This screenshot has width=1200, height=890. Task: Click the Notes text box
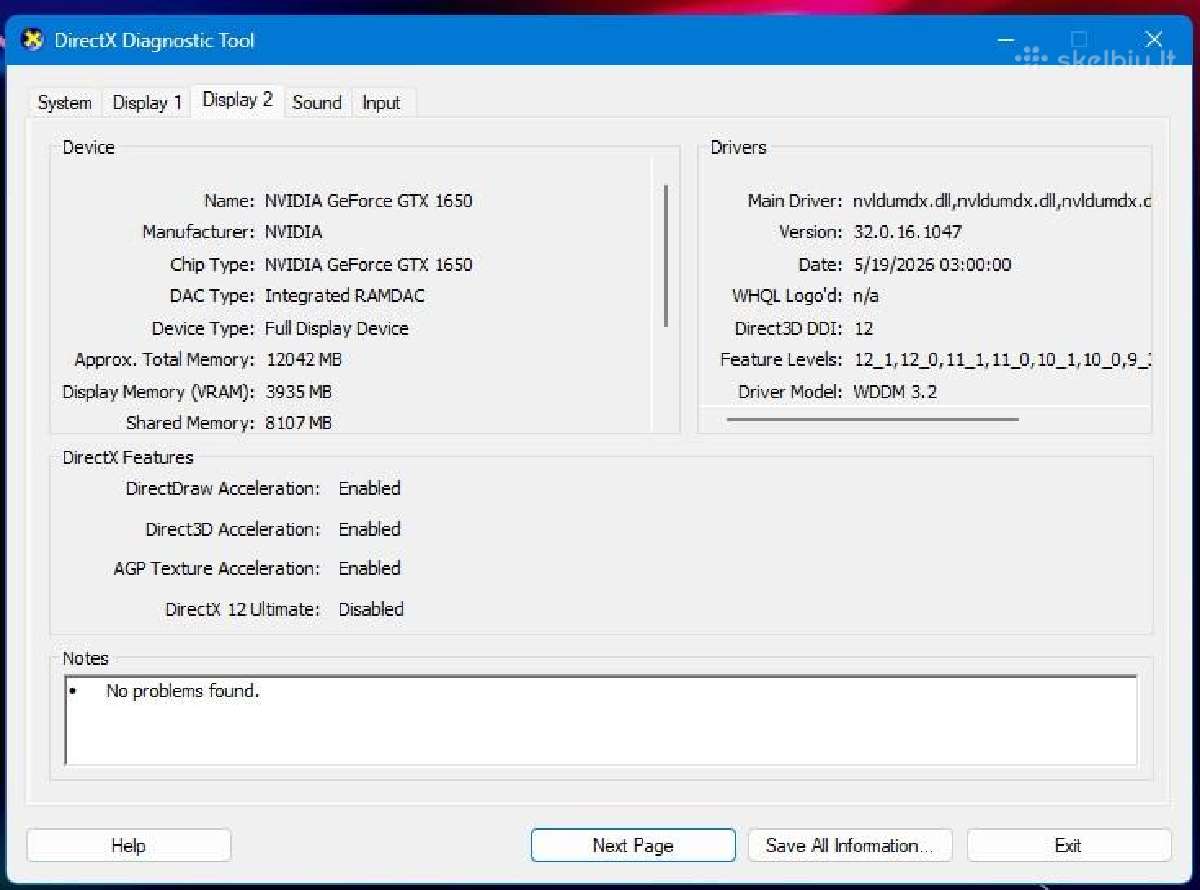[601, 721]
